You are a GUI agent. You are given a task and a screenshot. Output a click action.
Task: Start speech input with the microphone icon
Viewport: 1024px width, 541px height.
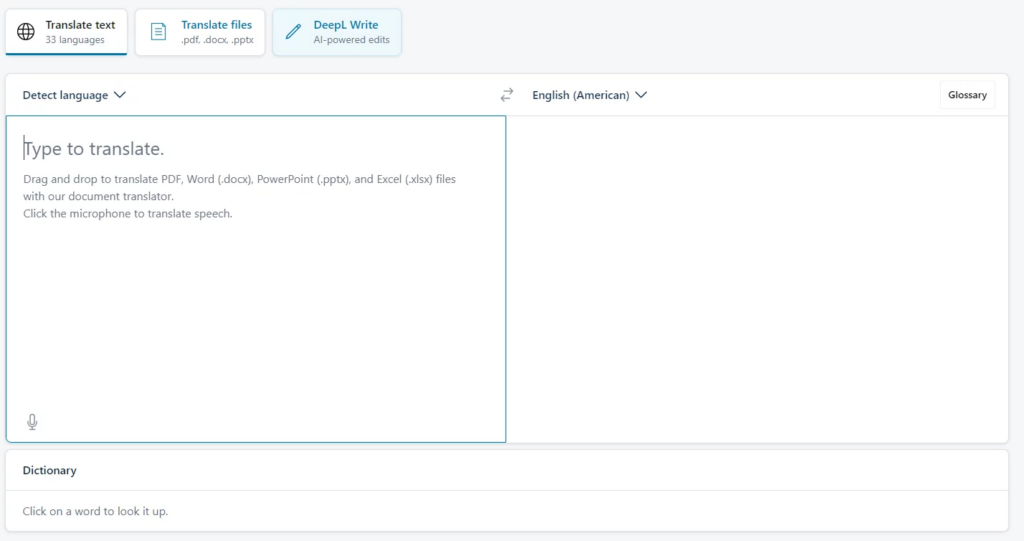click(32, 422)
